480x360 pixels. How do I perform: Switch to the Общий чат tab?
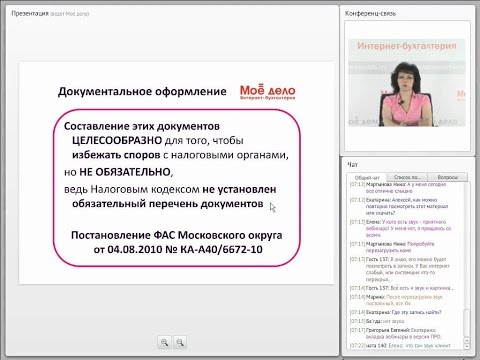(367, 177)
